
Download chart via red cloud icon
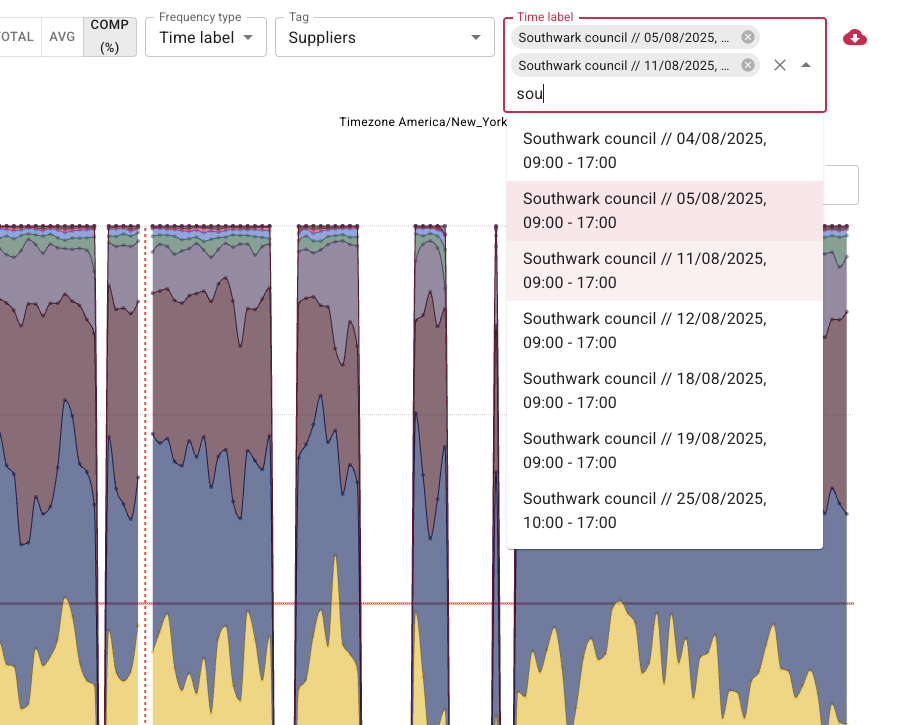[x=855, y=37]
